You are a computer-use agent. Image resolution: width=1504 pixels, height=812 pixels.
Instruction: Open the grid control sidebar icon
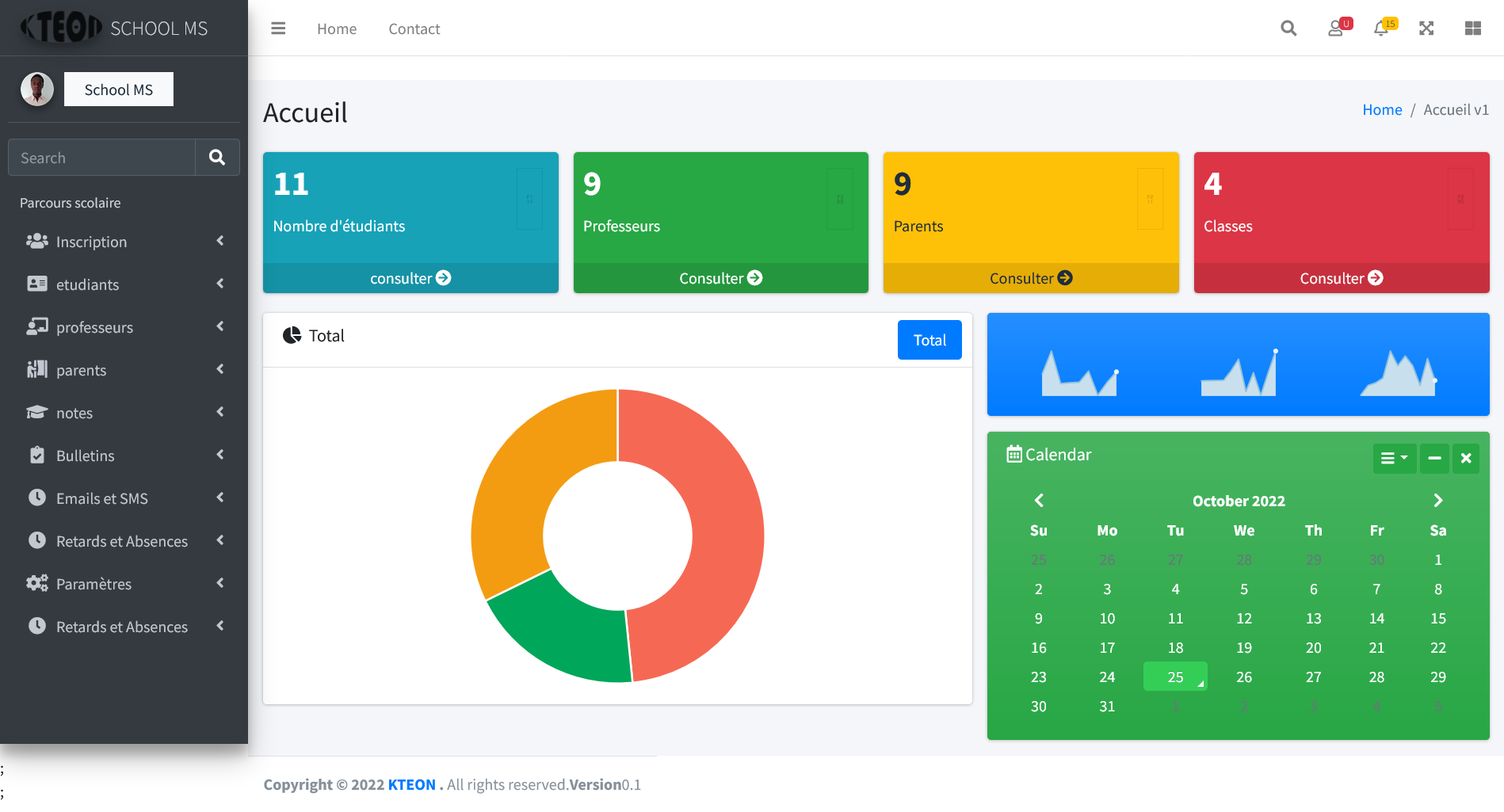[x=1473, y=29]
